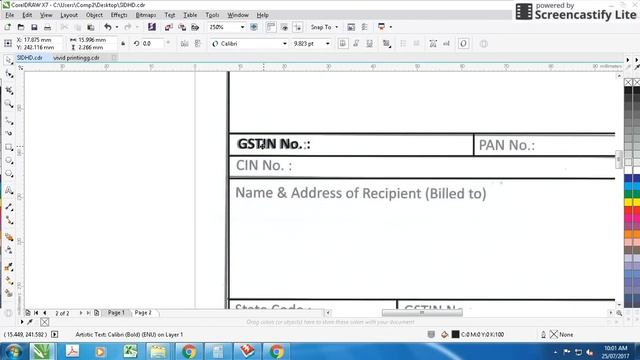Open the Layout menu
Image resolution: width=640 pixels, height=360 pixels.
point(69,15)
